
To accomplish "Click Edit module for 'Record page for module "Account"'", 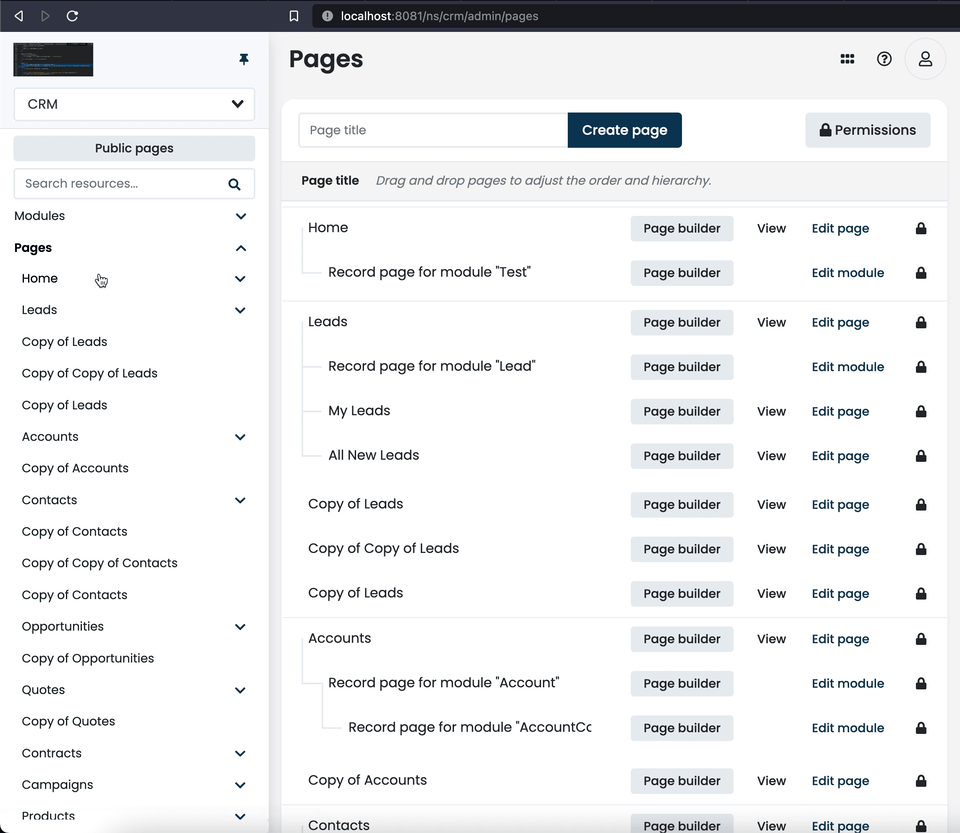I will 848,684.
